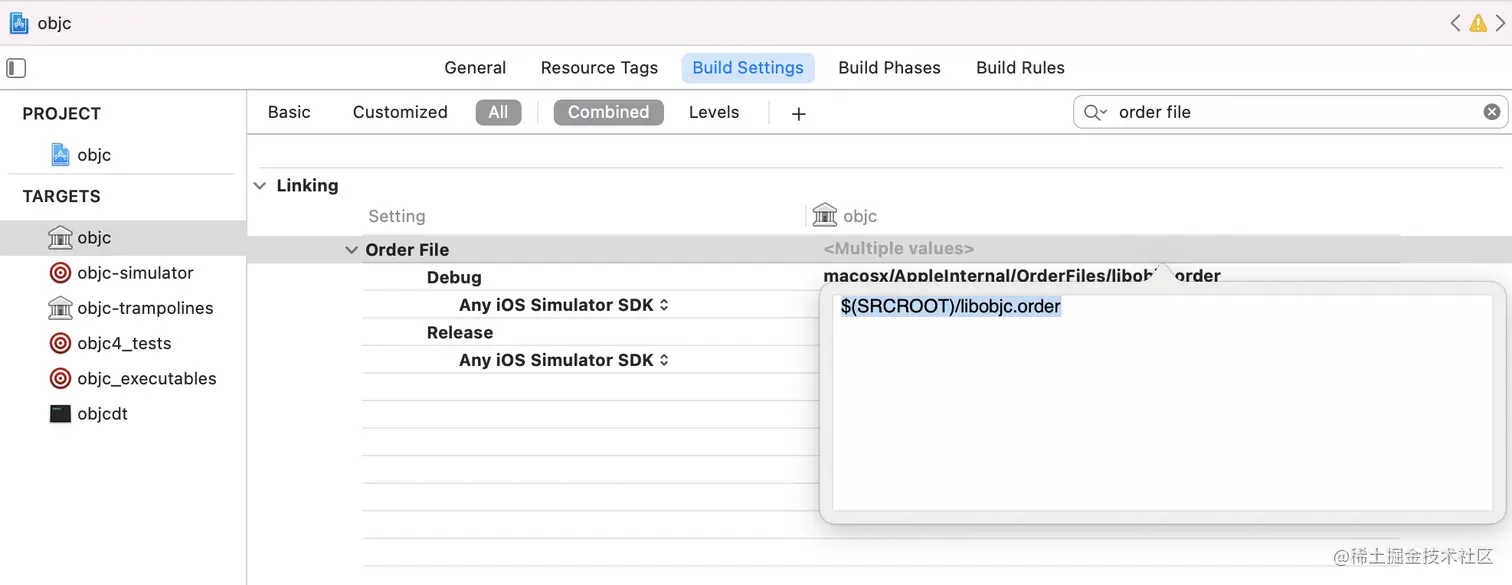Click objc_executables target bullseye icon
Screen dimensions: 1512x585
point(60,378)
